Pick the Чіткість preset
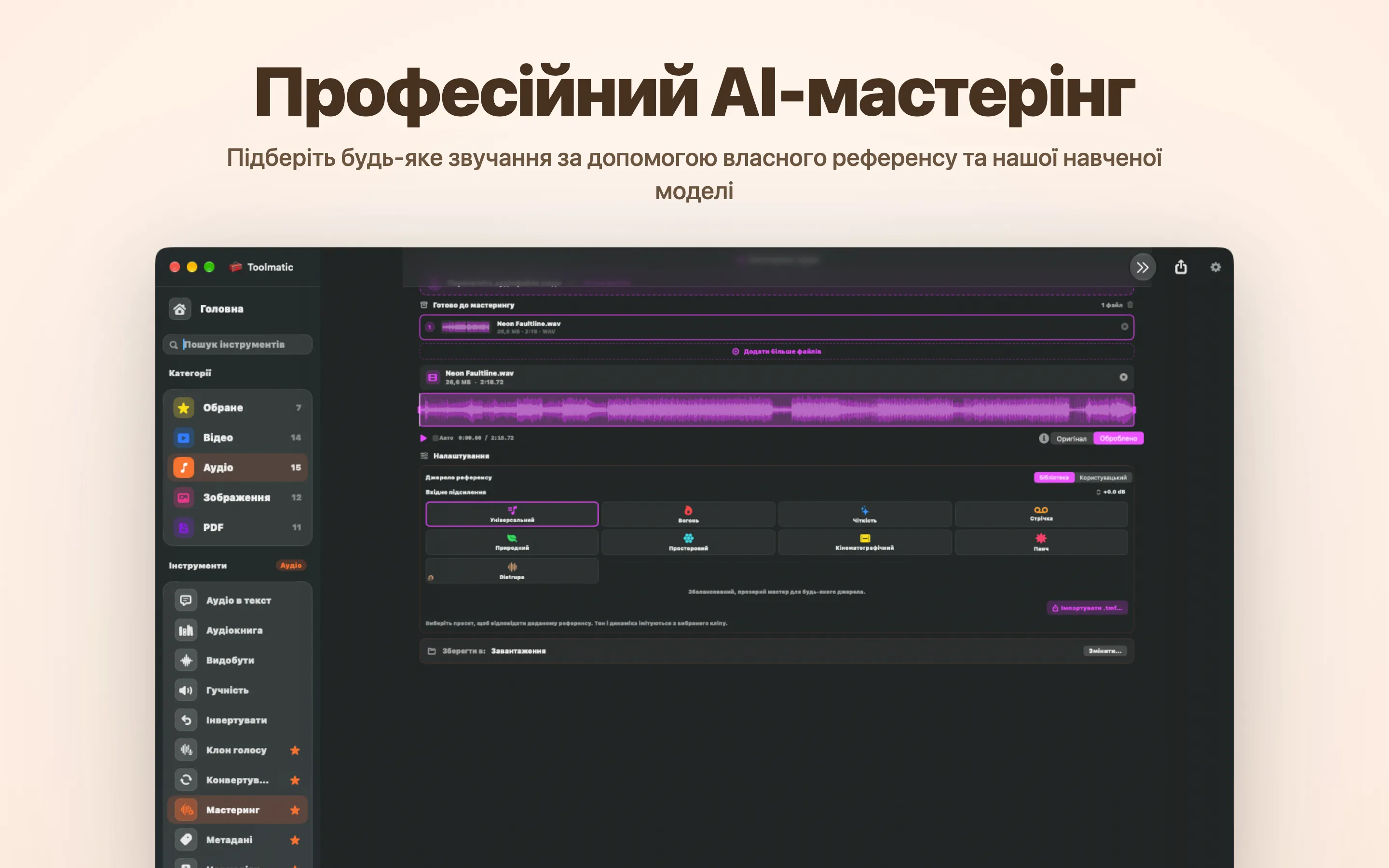1389x868 pixels. (864, 514)
